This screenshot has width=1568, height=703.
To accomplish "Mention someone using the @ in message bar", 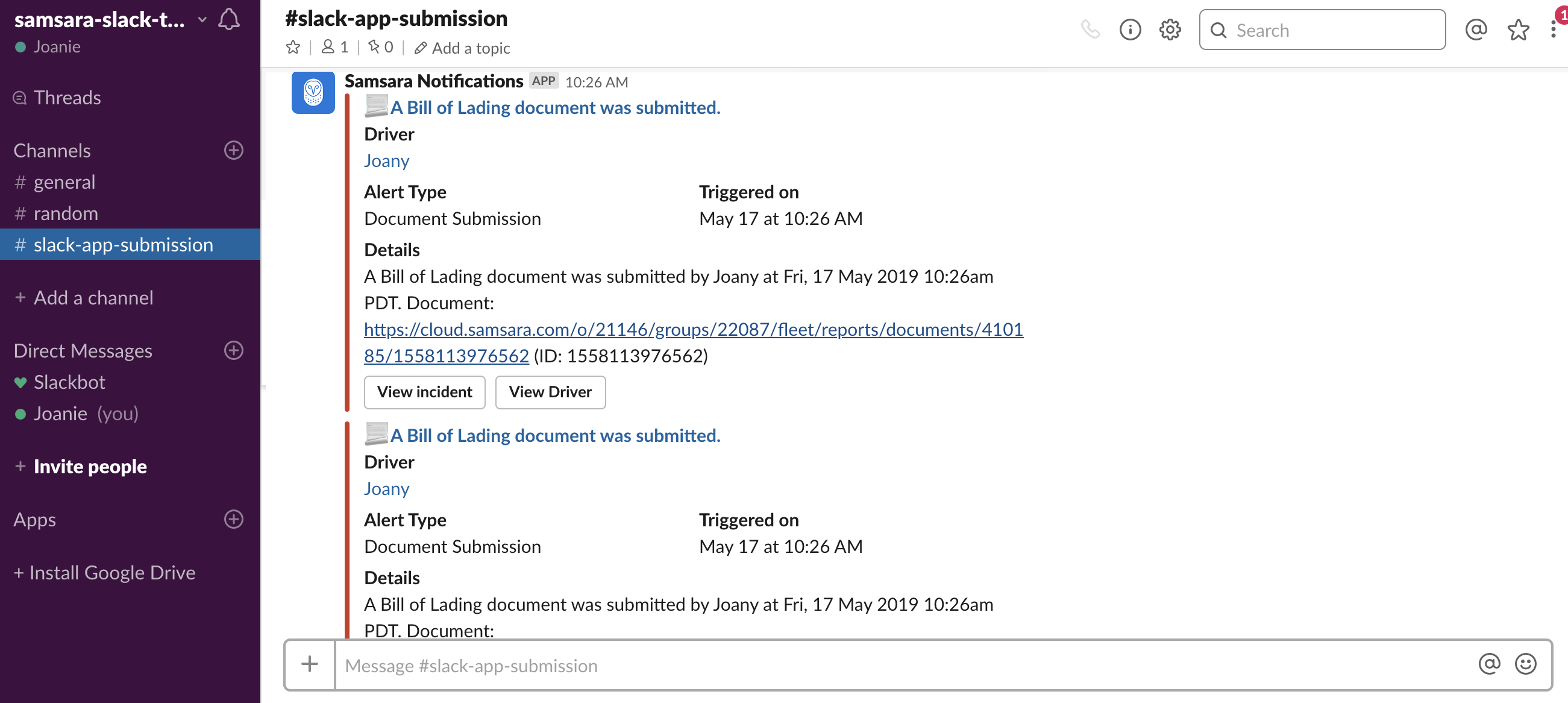I will 1489,664.
